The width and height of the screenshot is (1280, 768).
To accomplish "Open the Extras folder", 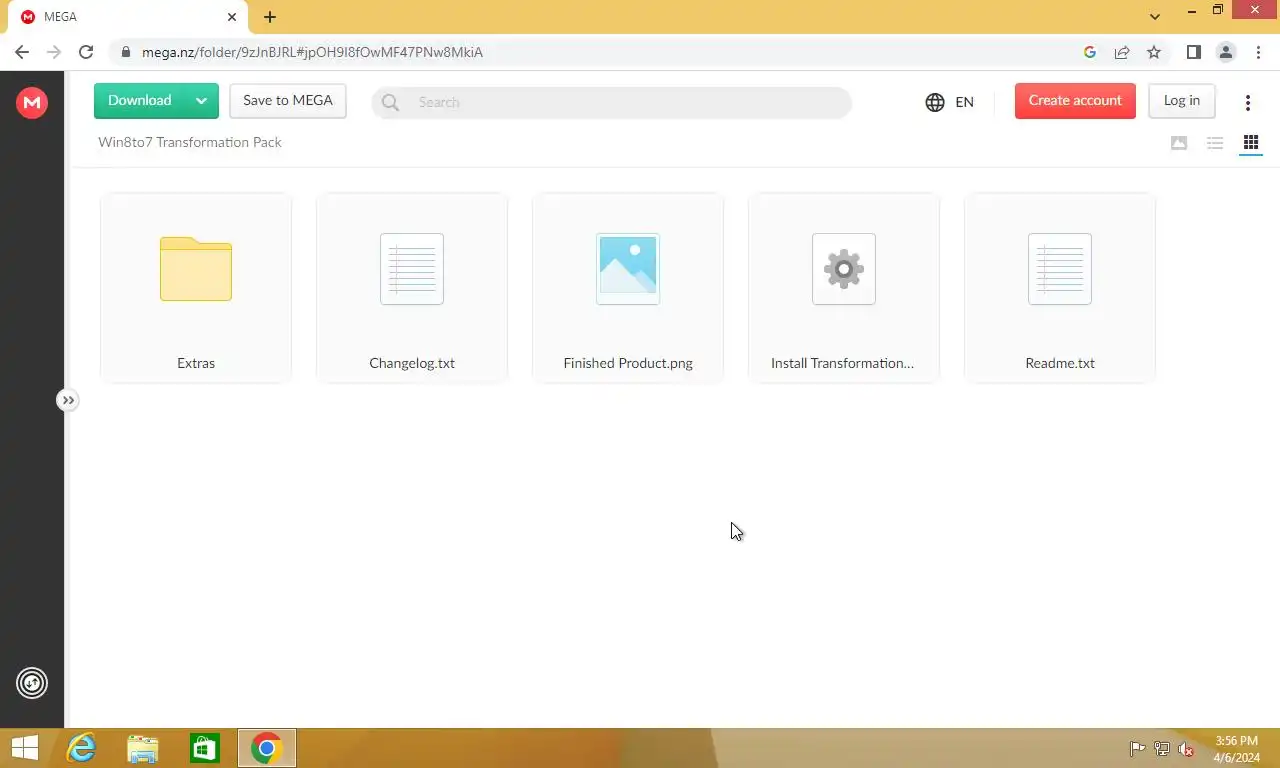I will [196, 288].
